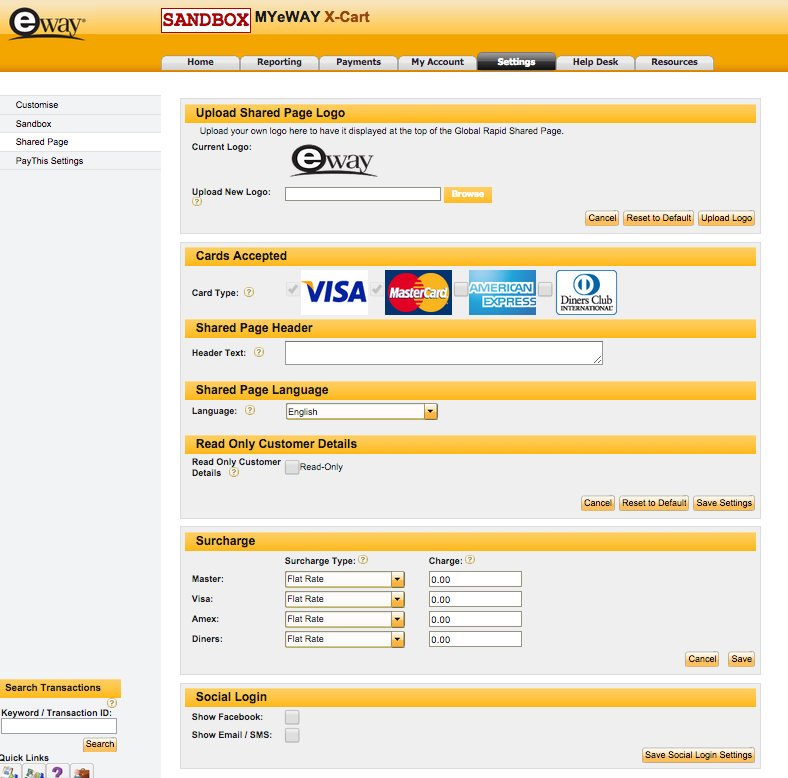The image size is (788, 778).
Task: Click the Diners Club International logo
Action: coord(586,293)
